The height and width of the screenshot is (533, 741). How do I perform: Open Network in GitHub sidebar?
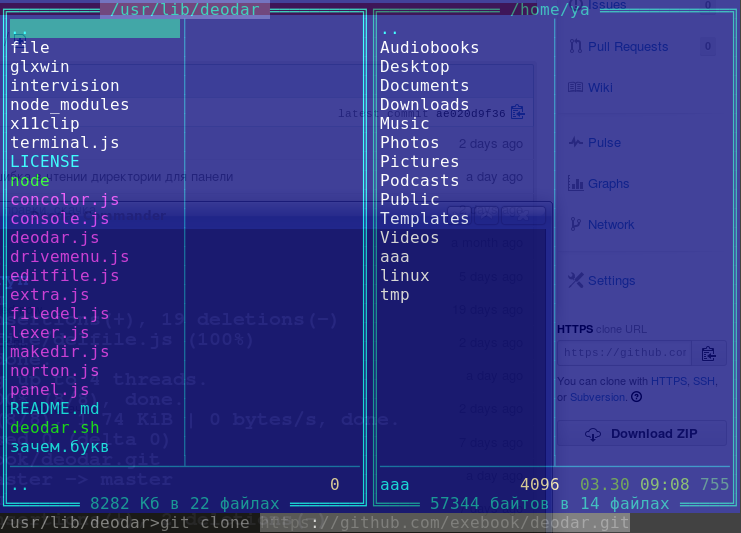[611, 225]
